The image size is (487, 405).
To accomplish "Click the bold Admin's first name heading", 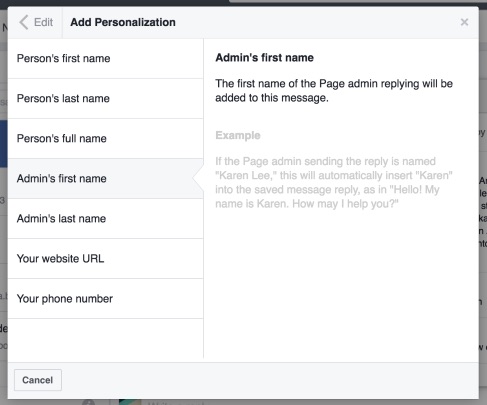I will click(264, 58).
